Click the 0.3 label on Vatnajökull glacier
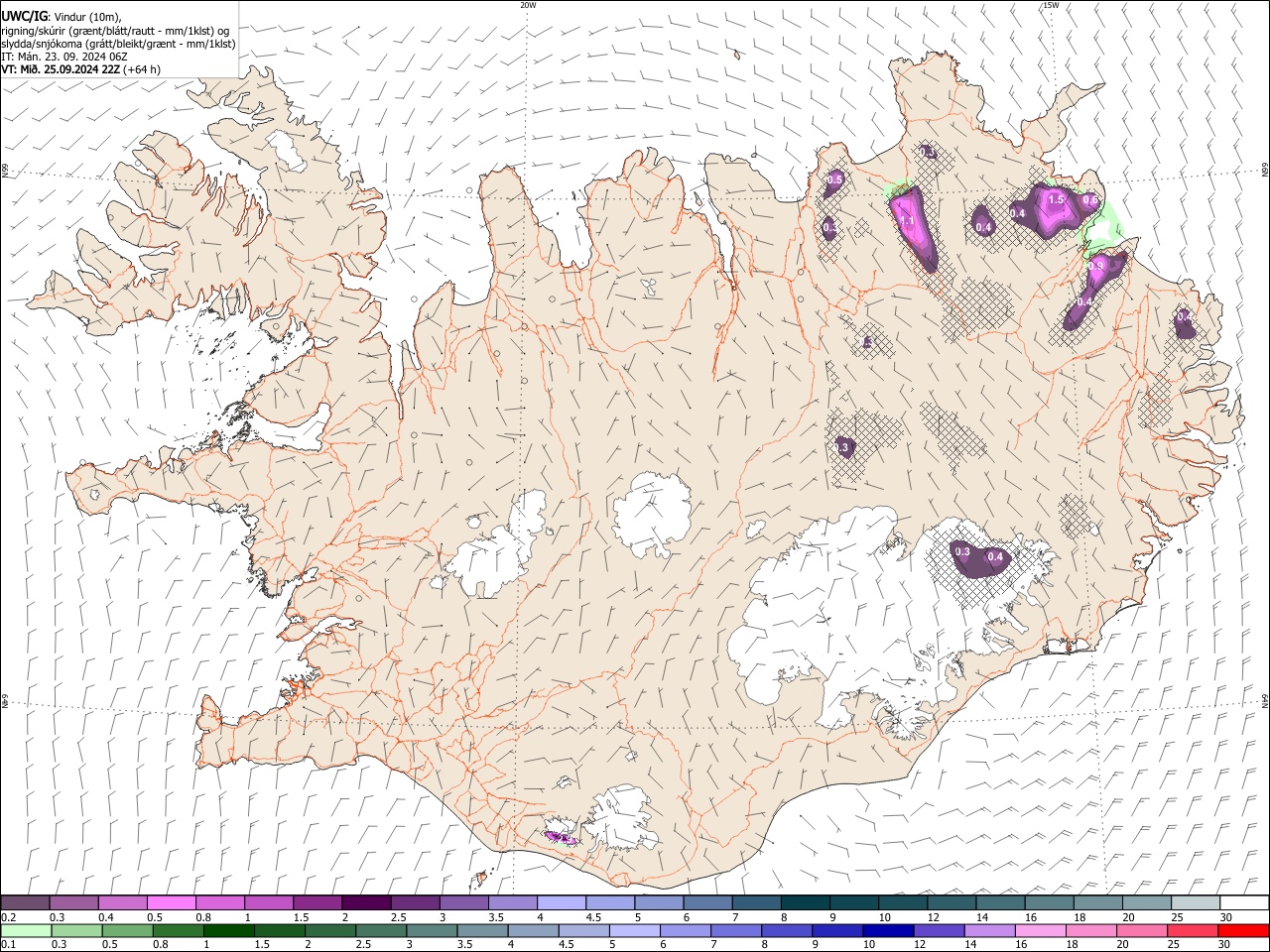Screen dimensions: 1270x952 (961, 551)
